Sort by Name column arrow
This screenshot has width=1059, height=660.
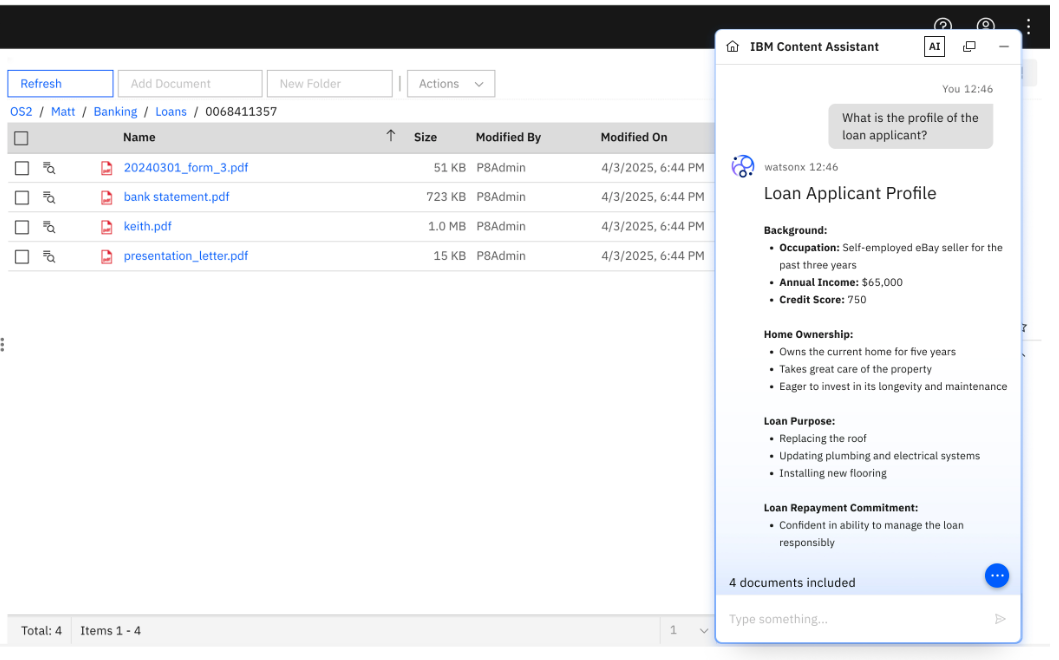click(x=390, y=137)
